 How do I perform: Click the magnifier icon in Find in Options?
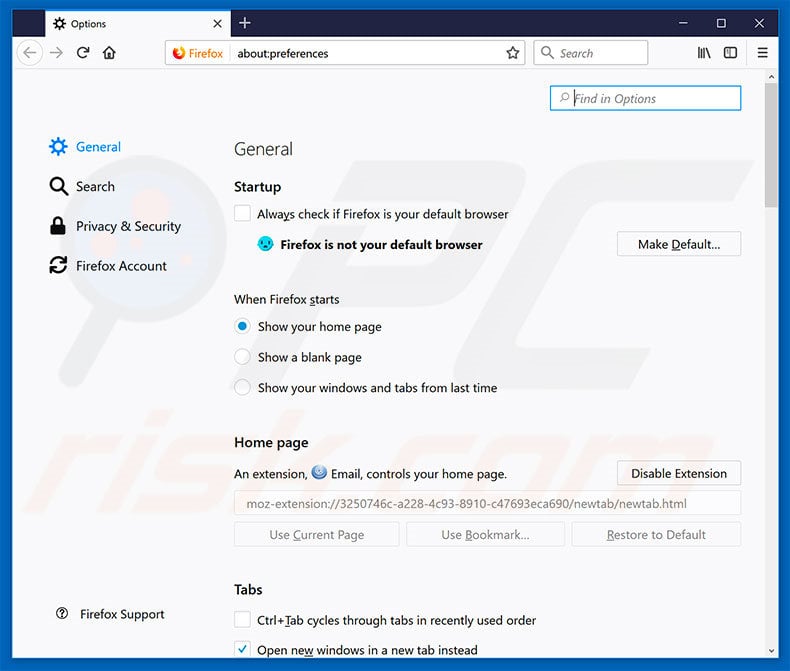coord(564,97)
